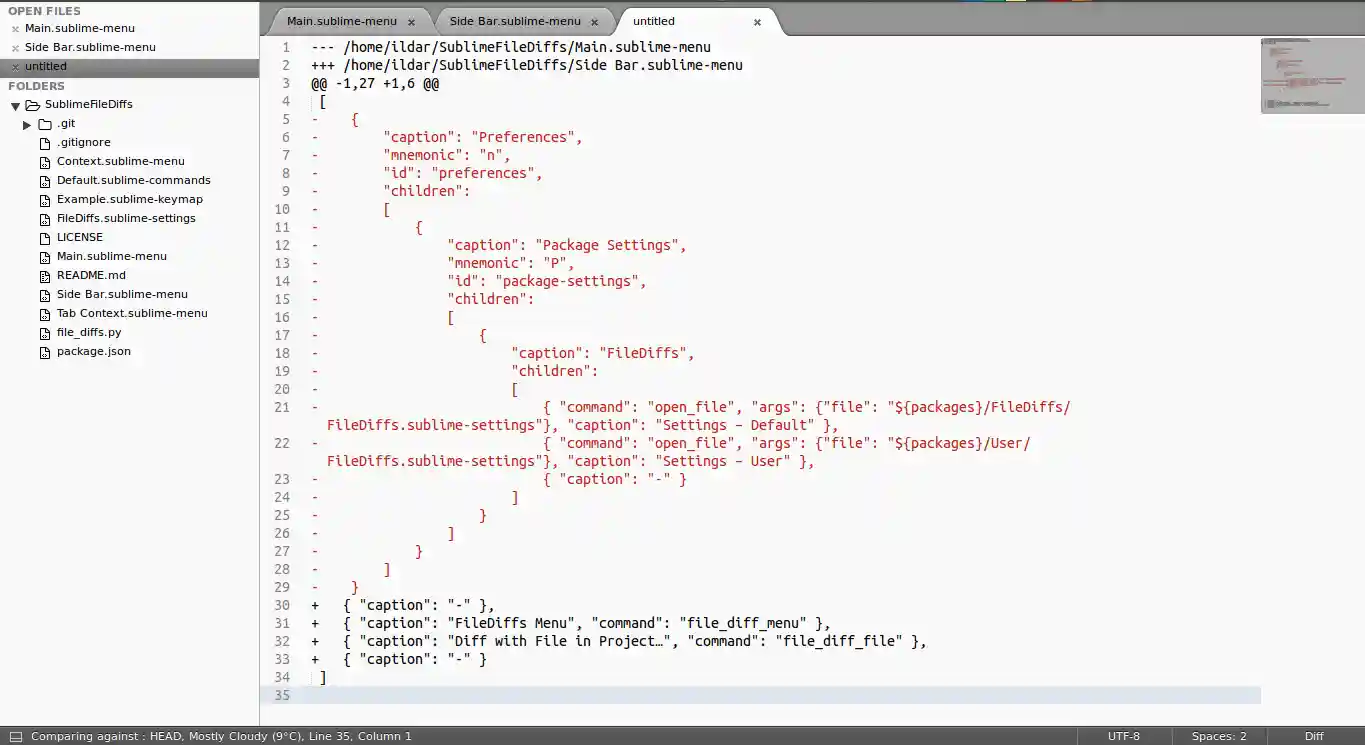The width and height of the screenshot is (1365, 745).
Task: Click the LICENSE file icon
Action: click(x=45, y=238)
